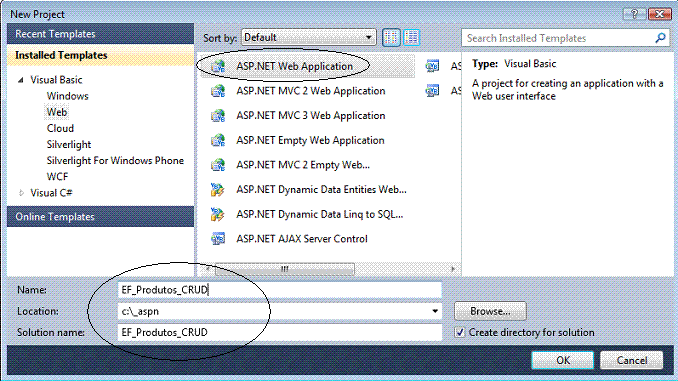Image resolution: width=678 pixels, height=381 pixels.
Task: Select the Cloud template category
Action: click(60, 128)
